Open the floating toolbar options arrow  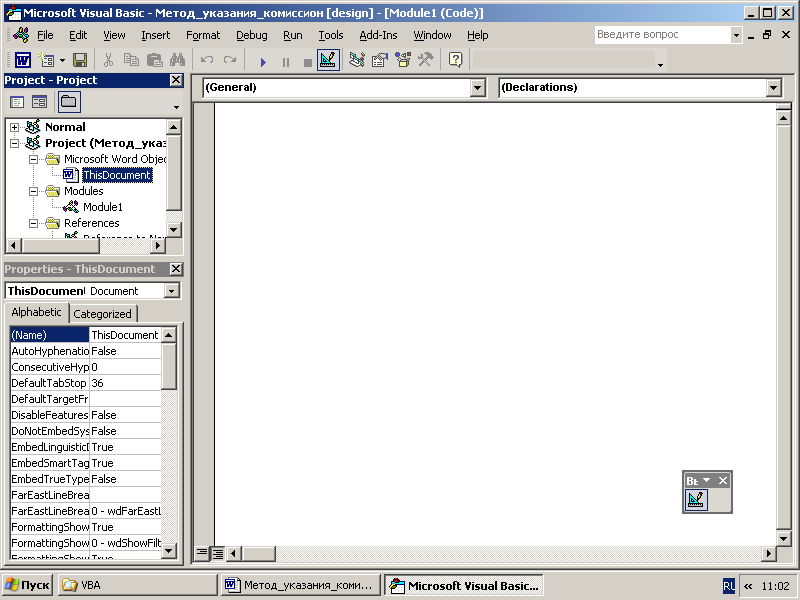tap(707, 481)
